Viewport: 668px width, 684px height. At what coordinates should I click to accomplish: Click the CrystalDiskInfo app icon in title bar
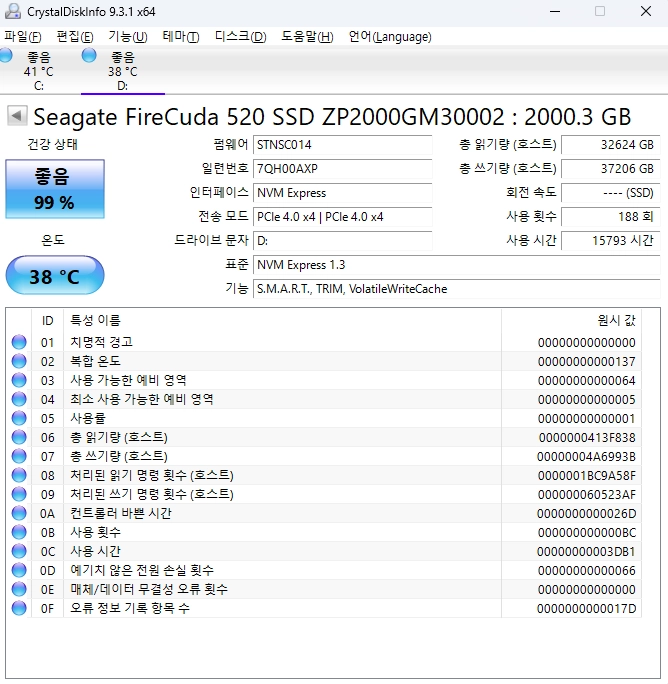12,11
